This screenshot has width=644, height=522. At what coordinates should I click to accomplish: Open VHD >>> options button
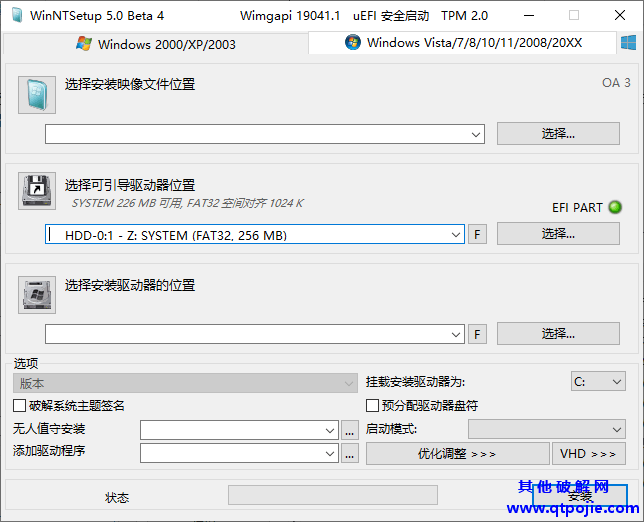pos(589,453)
